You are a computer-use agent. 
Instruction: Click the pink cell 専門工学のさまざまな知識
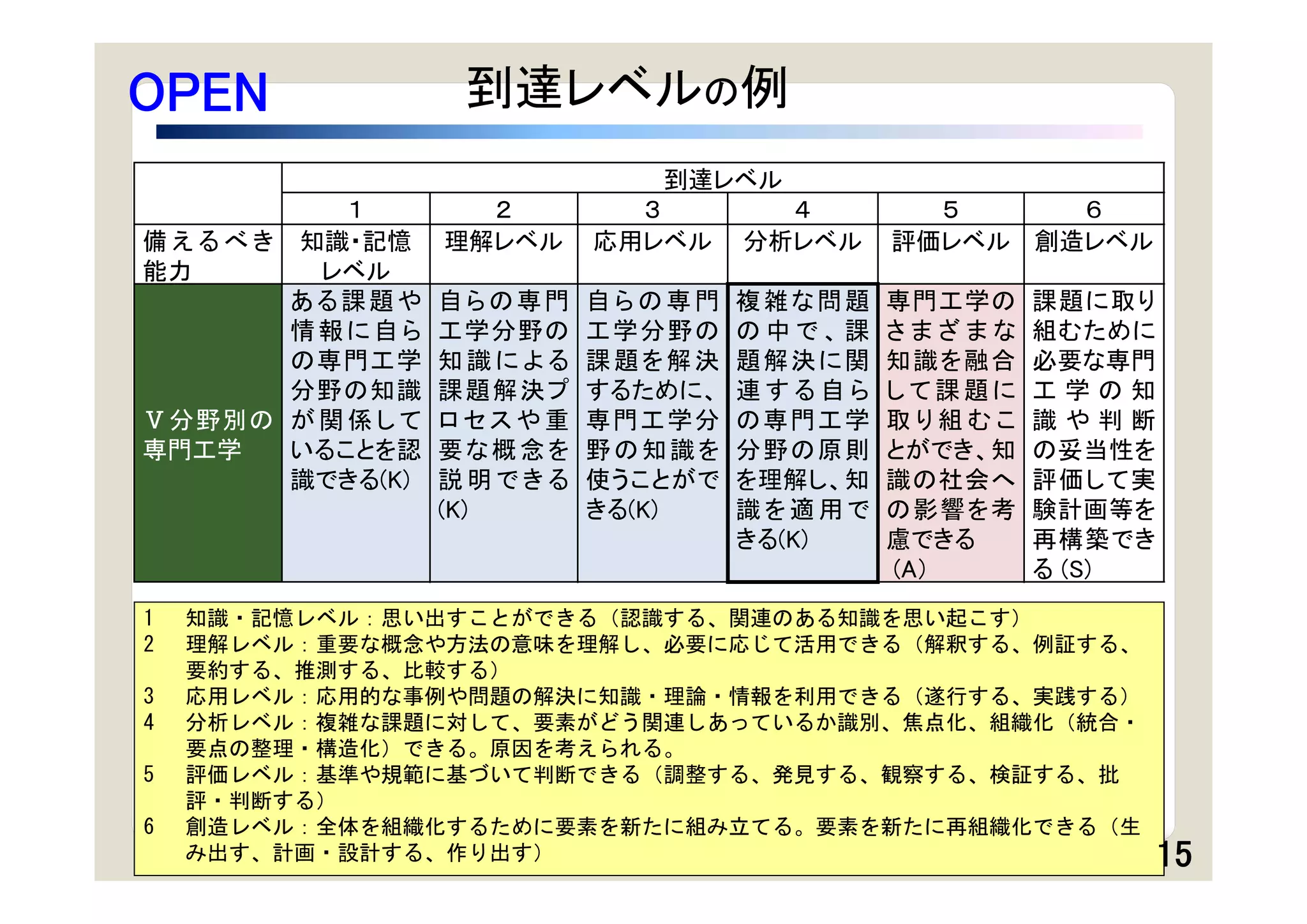click(951, 433)
